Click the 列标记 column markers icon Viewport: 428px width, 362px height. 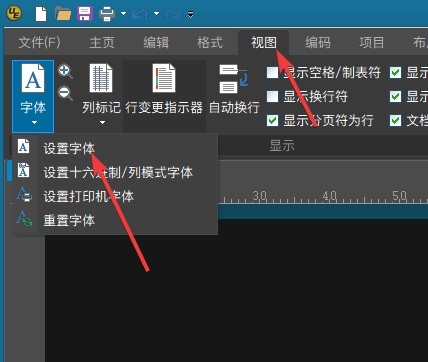(101, 78)
